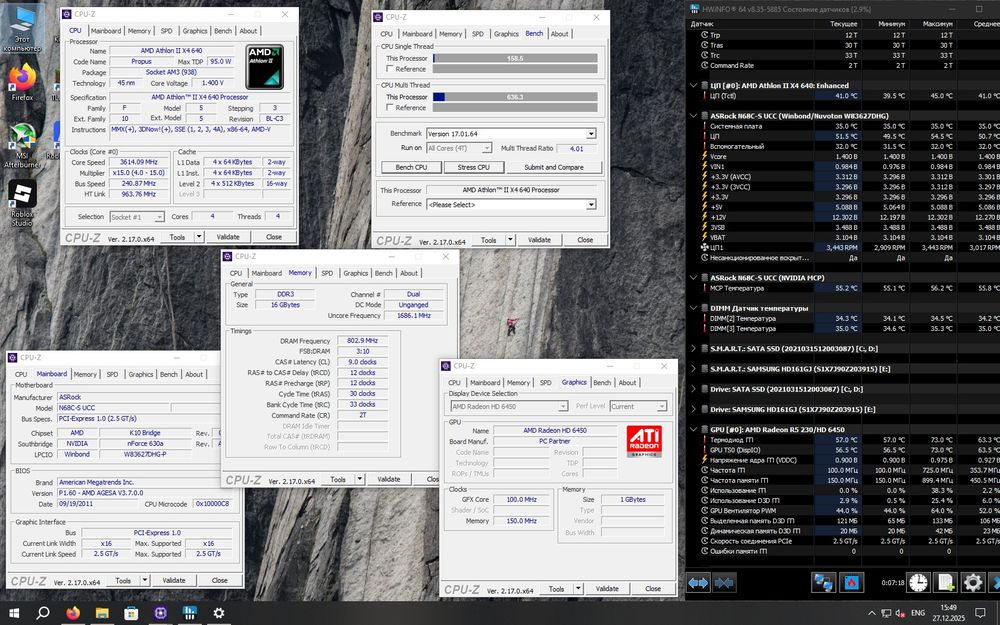The image size is (1000, 625).
Task: Open Microsoft Store from the taskbar
Action: coord(131,613)
